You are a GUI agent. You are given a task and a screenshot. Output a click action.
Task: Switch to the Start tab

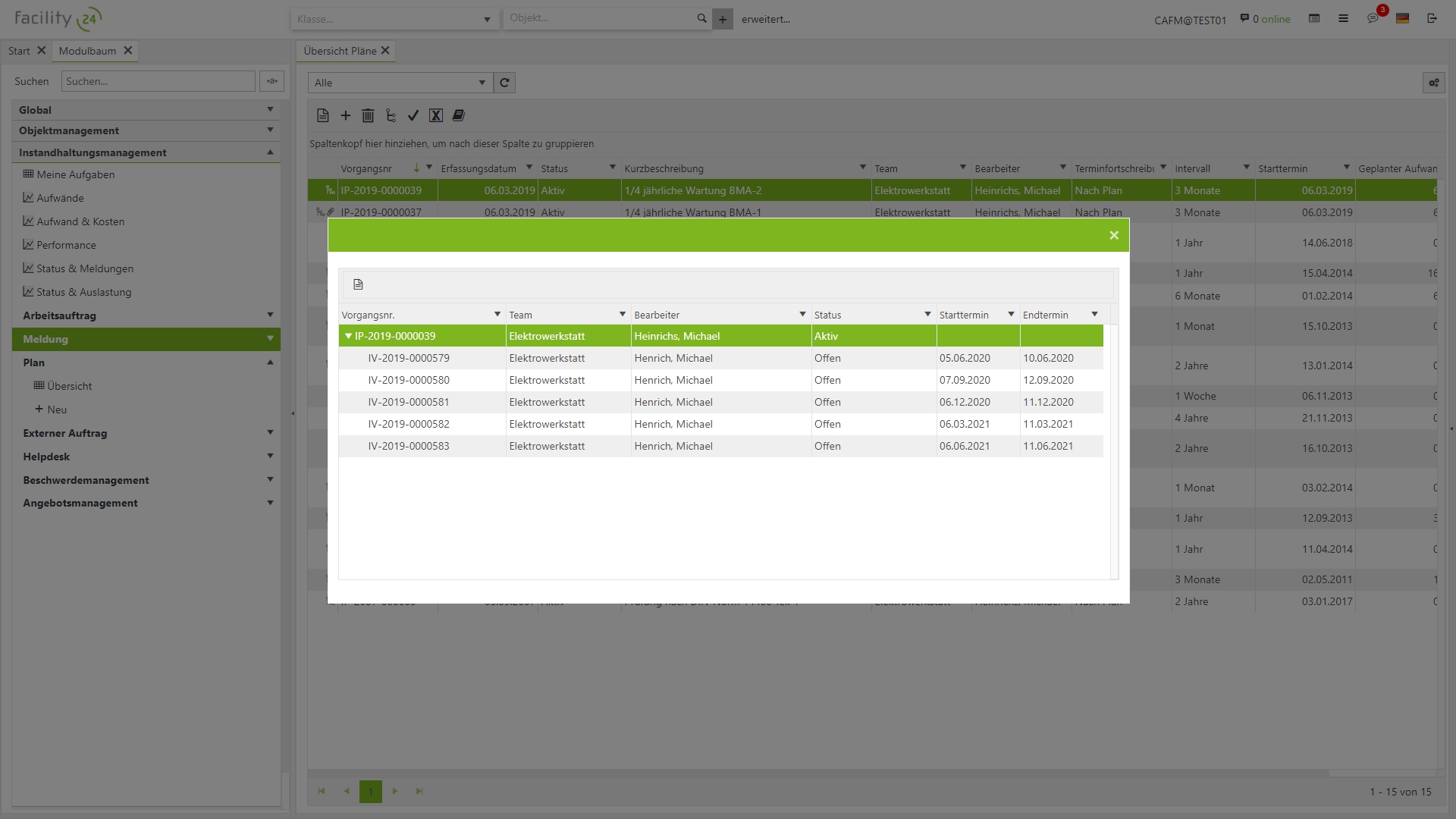19,51
